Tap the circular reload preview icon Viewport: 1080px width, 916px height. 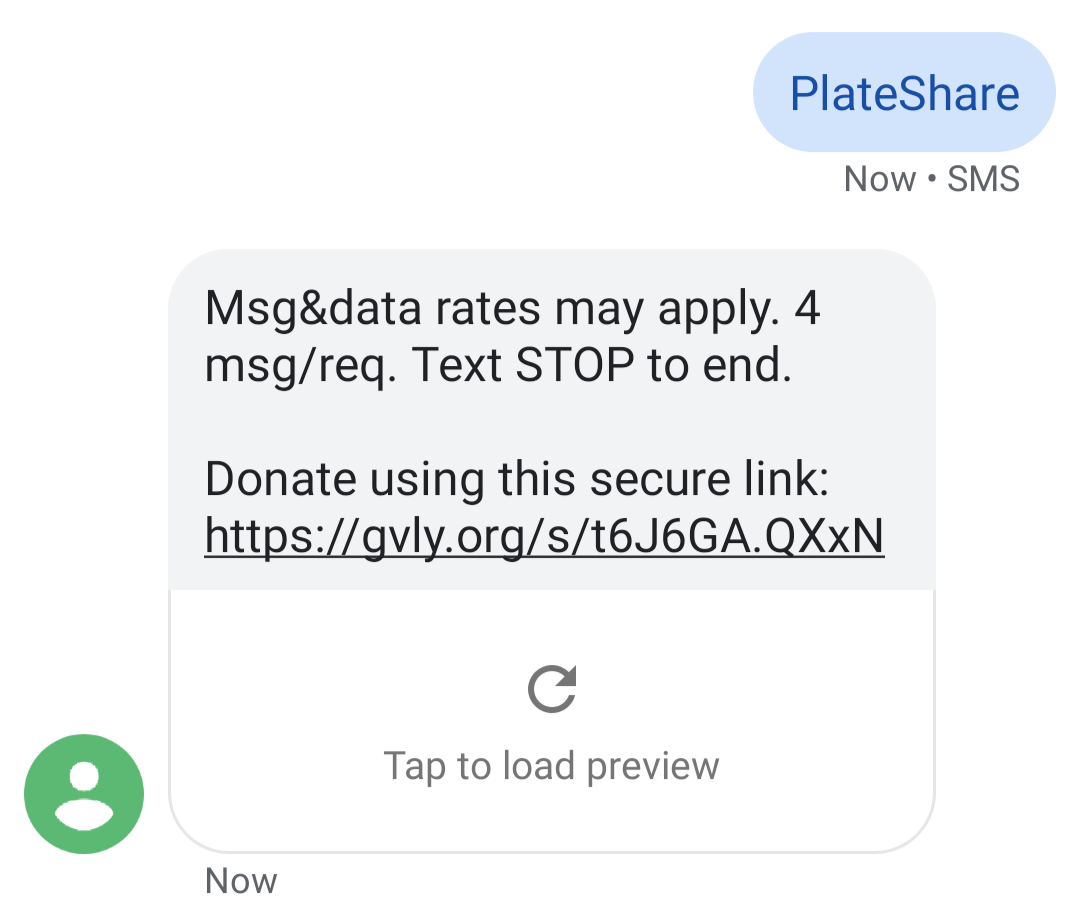552,688
